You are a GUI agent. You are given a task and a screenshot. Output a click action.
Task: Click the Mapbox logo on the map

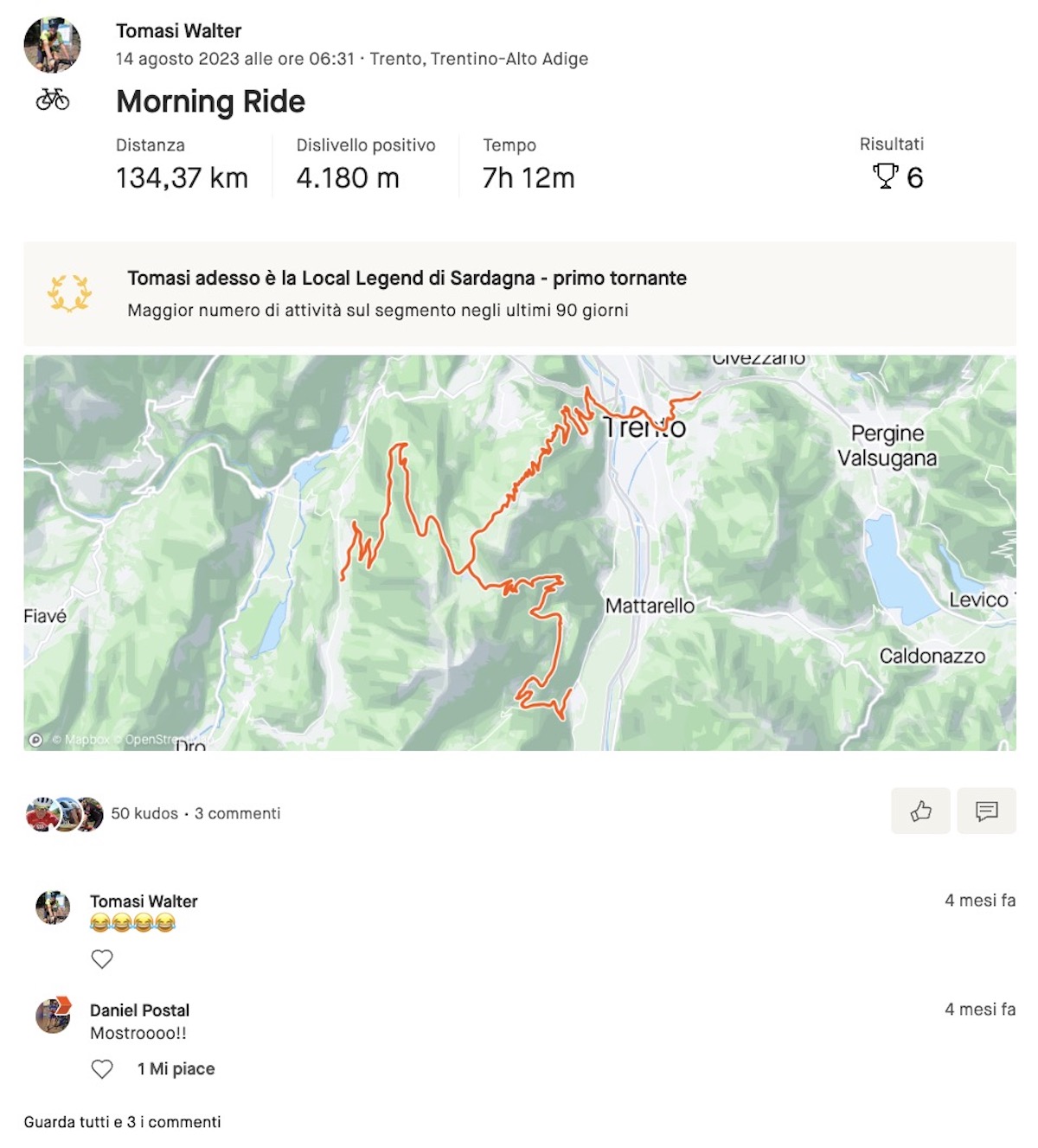[x=36, y=740]
